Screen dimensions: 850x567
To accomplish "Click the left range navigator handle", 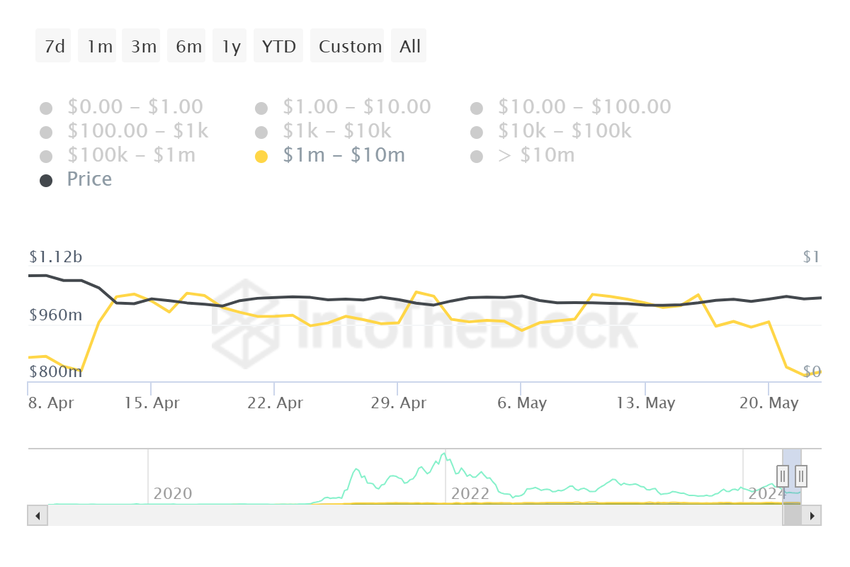I will [x=783, y=477].
